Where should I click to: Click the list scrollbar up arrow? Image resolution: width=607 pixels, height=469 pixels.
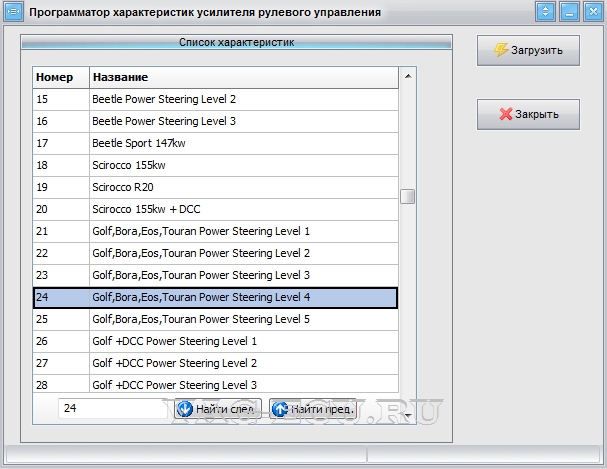click(x=408, y=76)
